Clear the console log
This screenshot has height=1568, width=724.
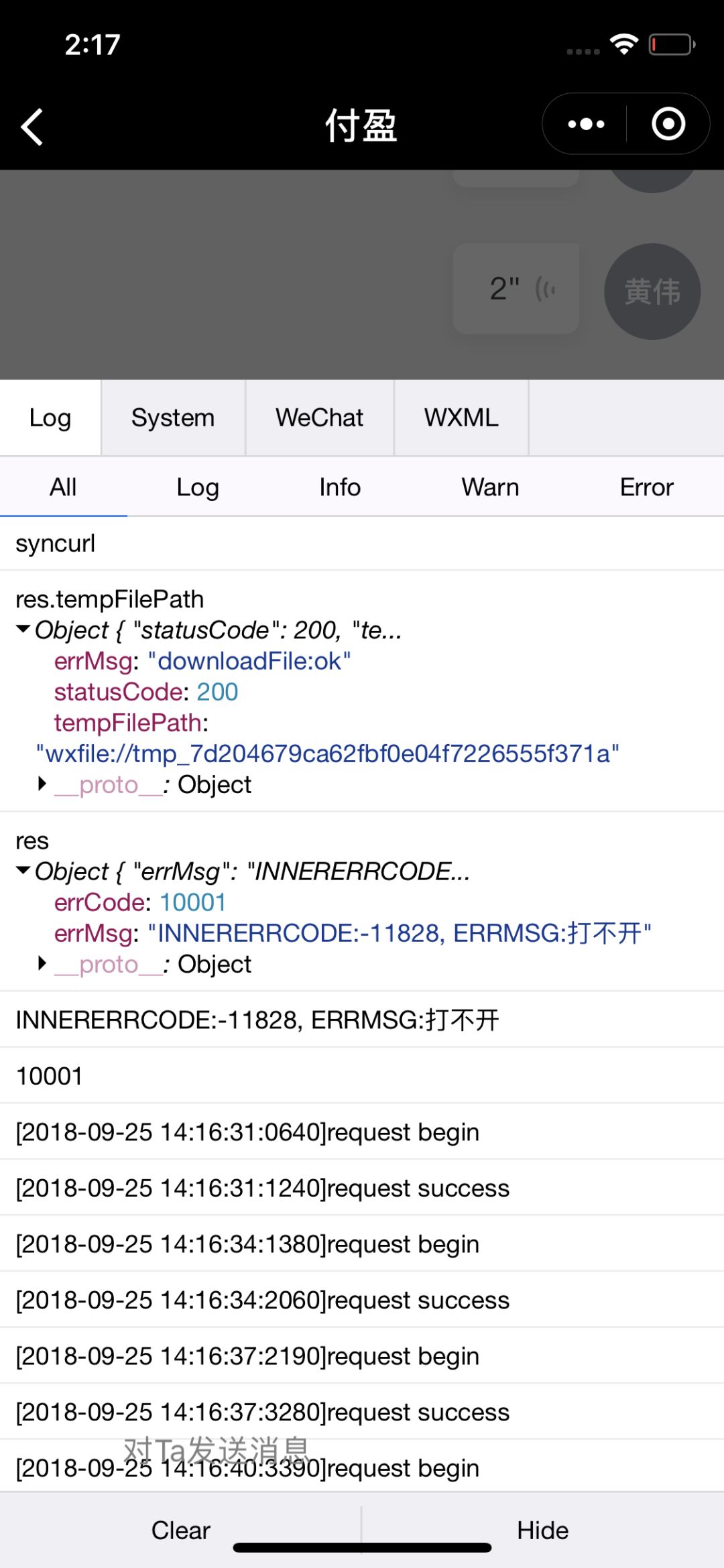click(x=181, y=1530)
